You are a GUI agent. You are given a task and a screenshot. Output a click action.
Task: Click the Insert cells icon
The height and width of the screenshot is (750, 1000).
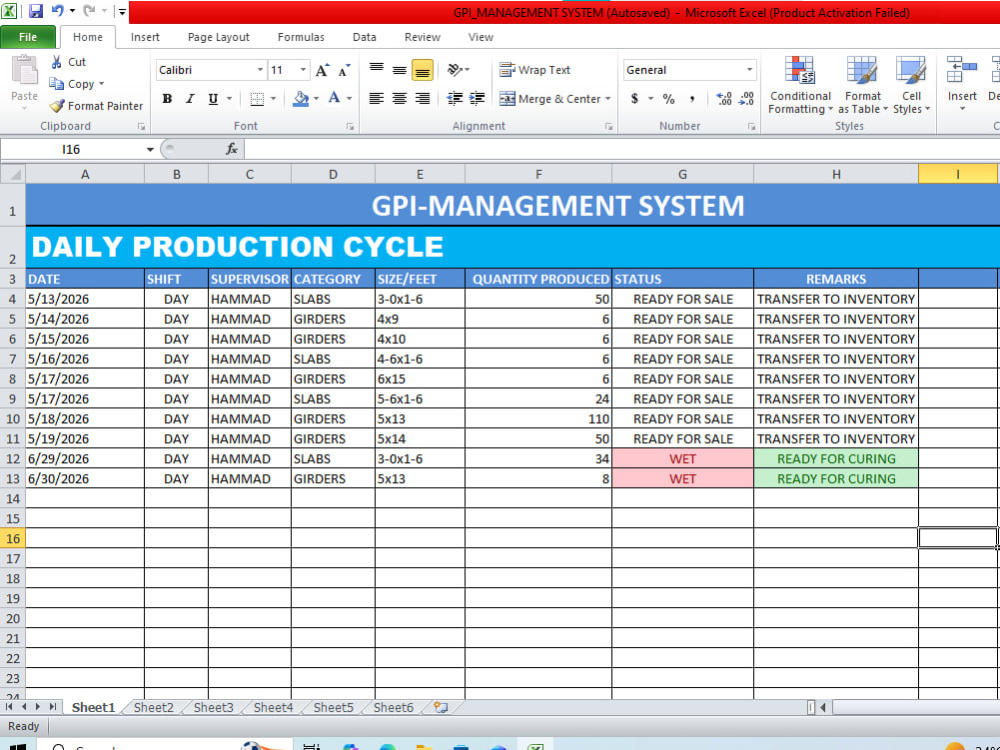click(x=962, y=70)
